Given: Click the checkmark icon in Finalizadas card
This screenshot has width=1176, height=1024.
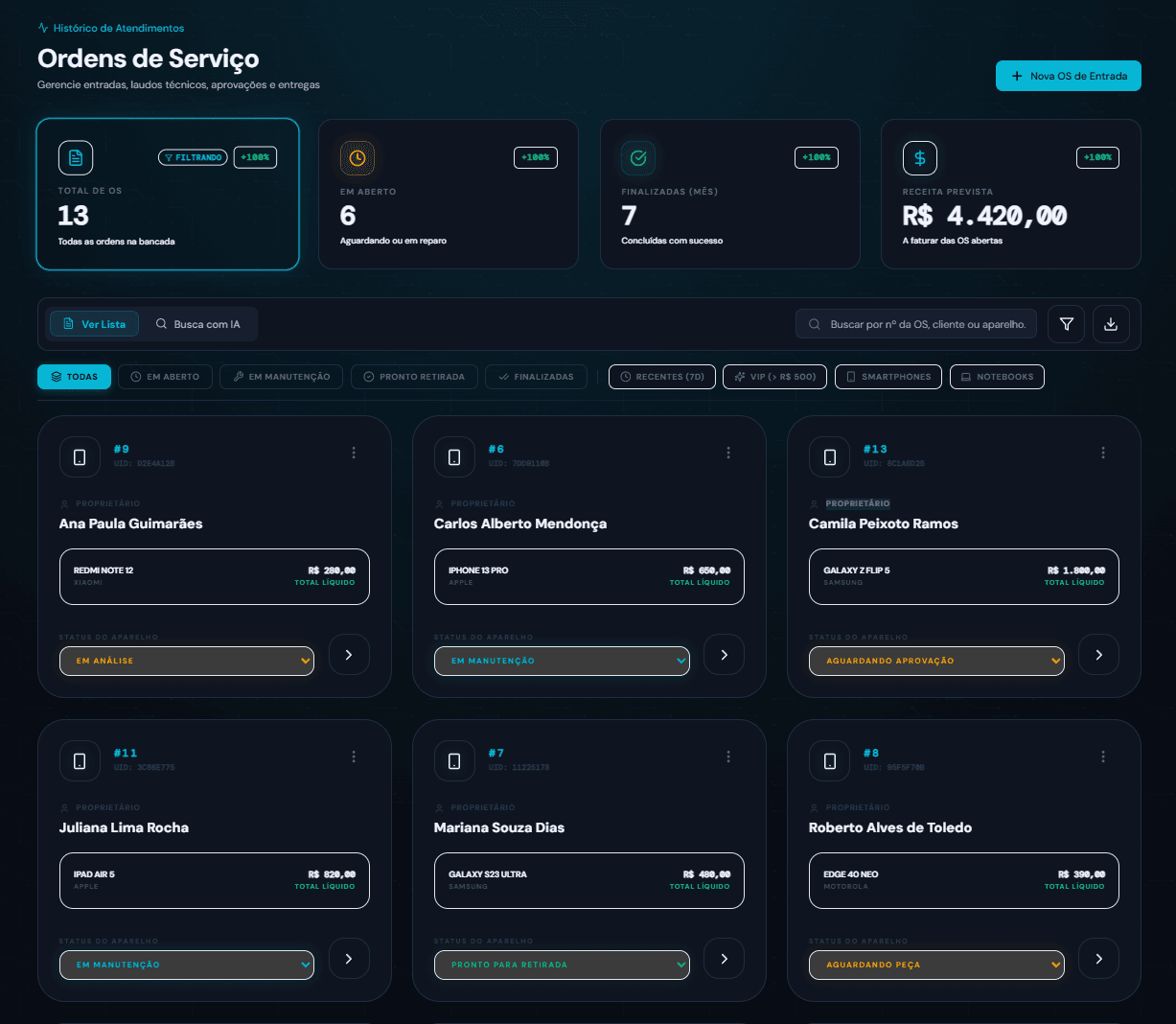Looking at the screenshot, I should [638, 158].
